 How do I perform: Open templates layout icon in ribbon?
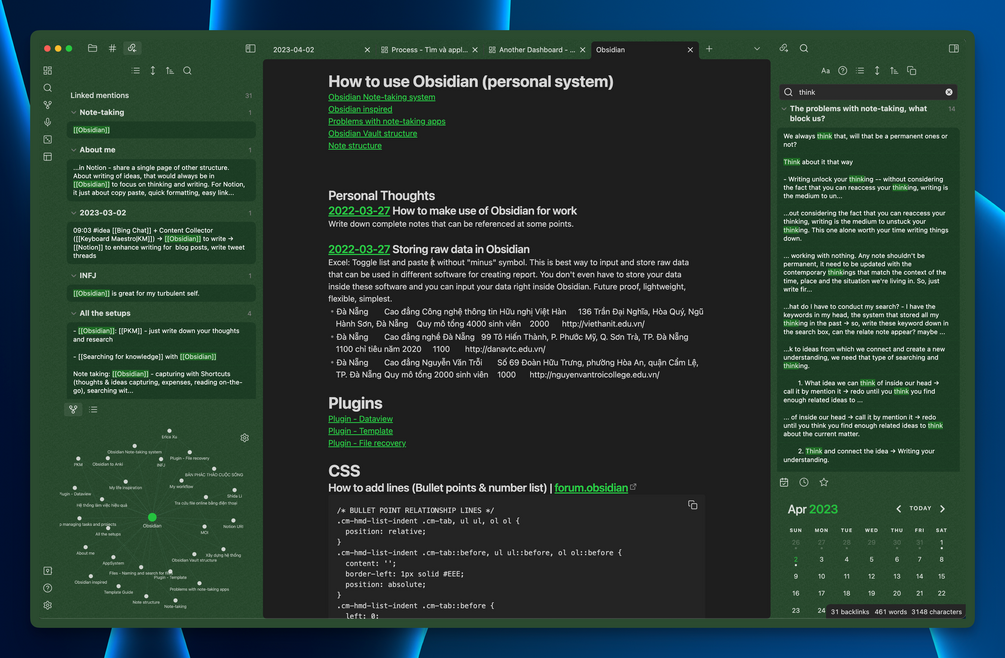point(47,157)
